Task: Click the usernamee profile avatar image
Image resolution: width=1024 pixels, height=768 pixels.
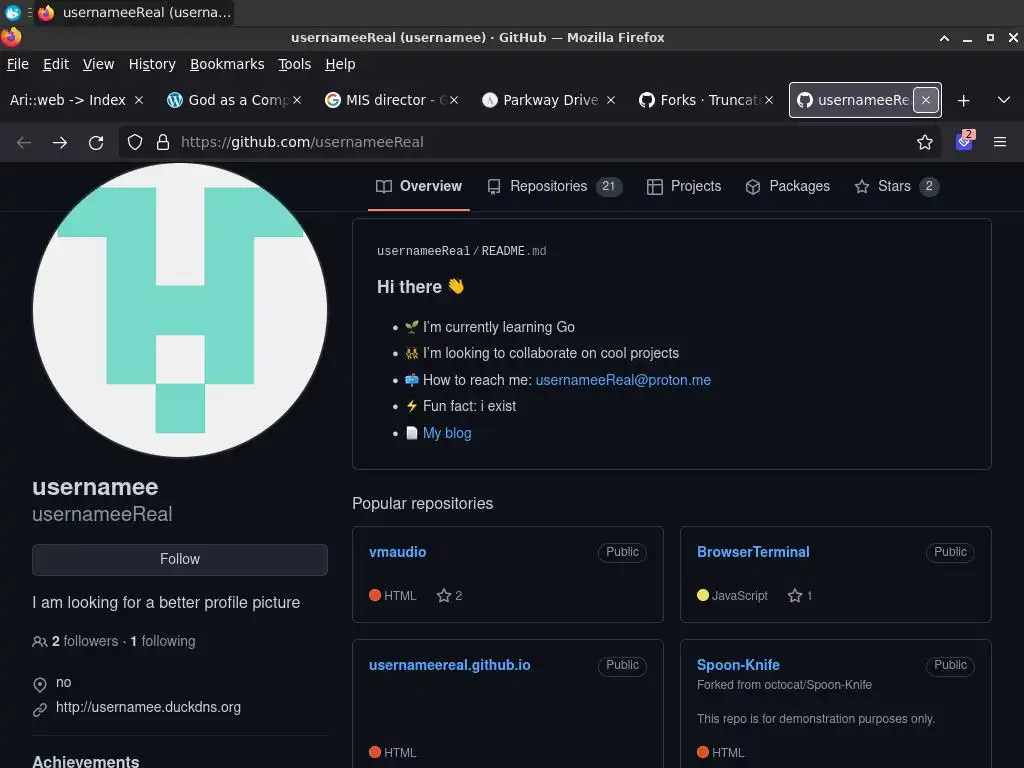Action: click(180, 310)
